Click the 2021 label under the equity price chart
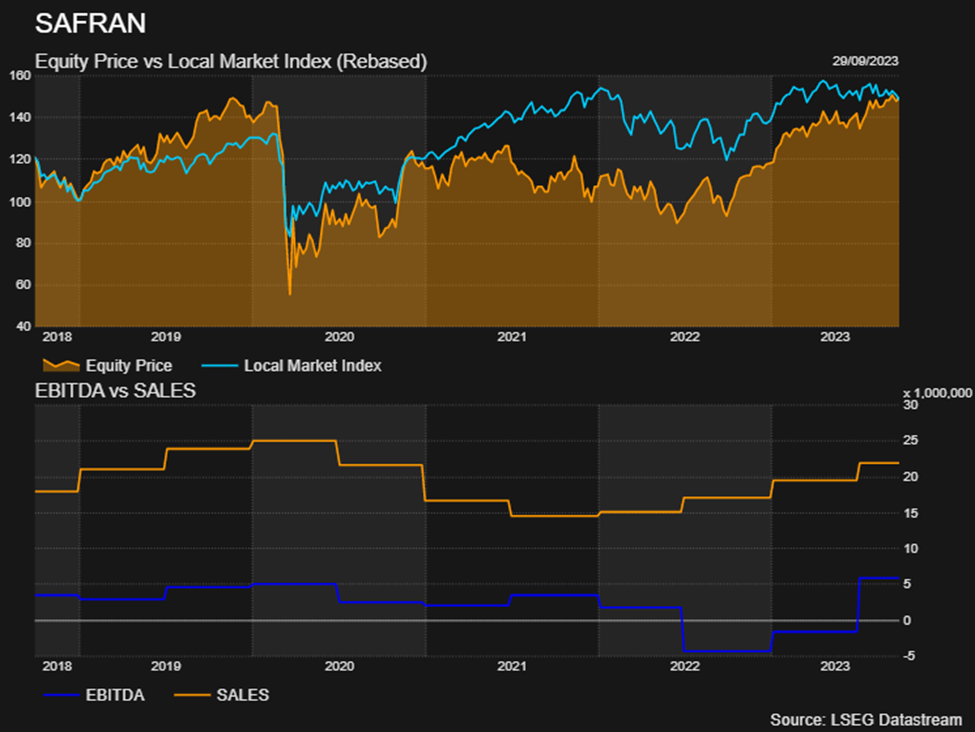975x732 pixels. pos(512,337)
